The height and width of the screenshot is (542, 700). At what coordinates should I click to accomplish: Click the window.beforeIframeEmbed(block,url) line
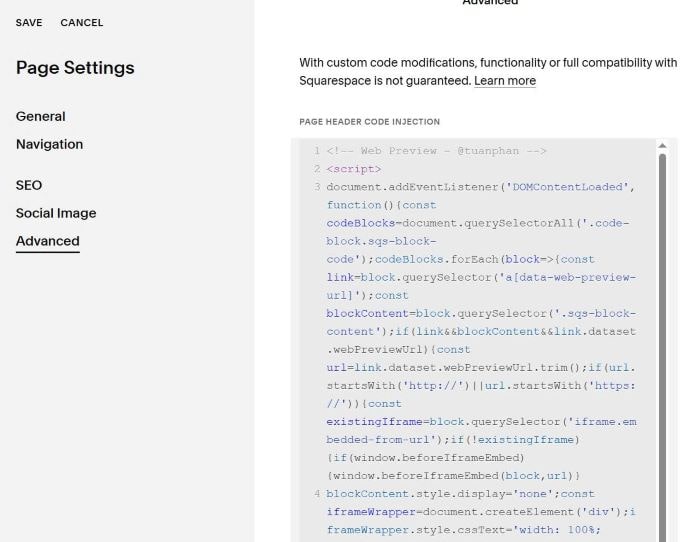(x=453, y=476)
